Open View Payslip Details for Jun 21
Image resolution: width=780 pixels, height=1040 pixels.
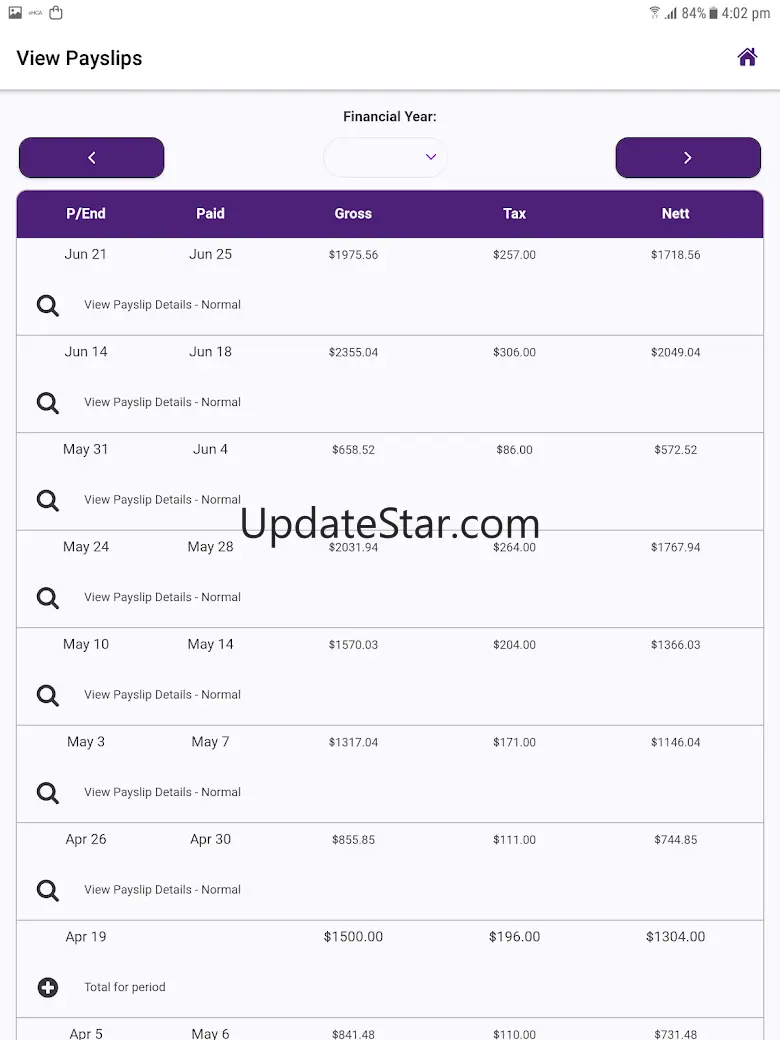[162, 305]
